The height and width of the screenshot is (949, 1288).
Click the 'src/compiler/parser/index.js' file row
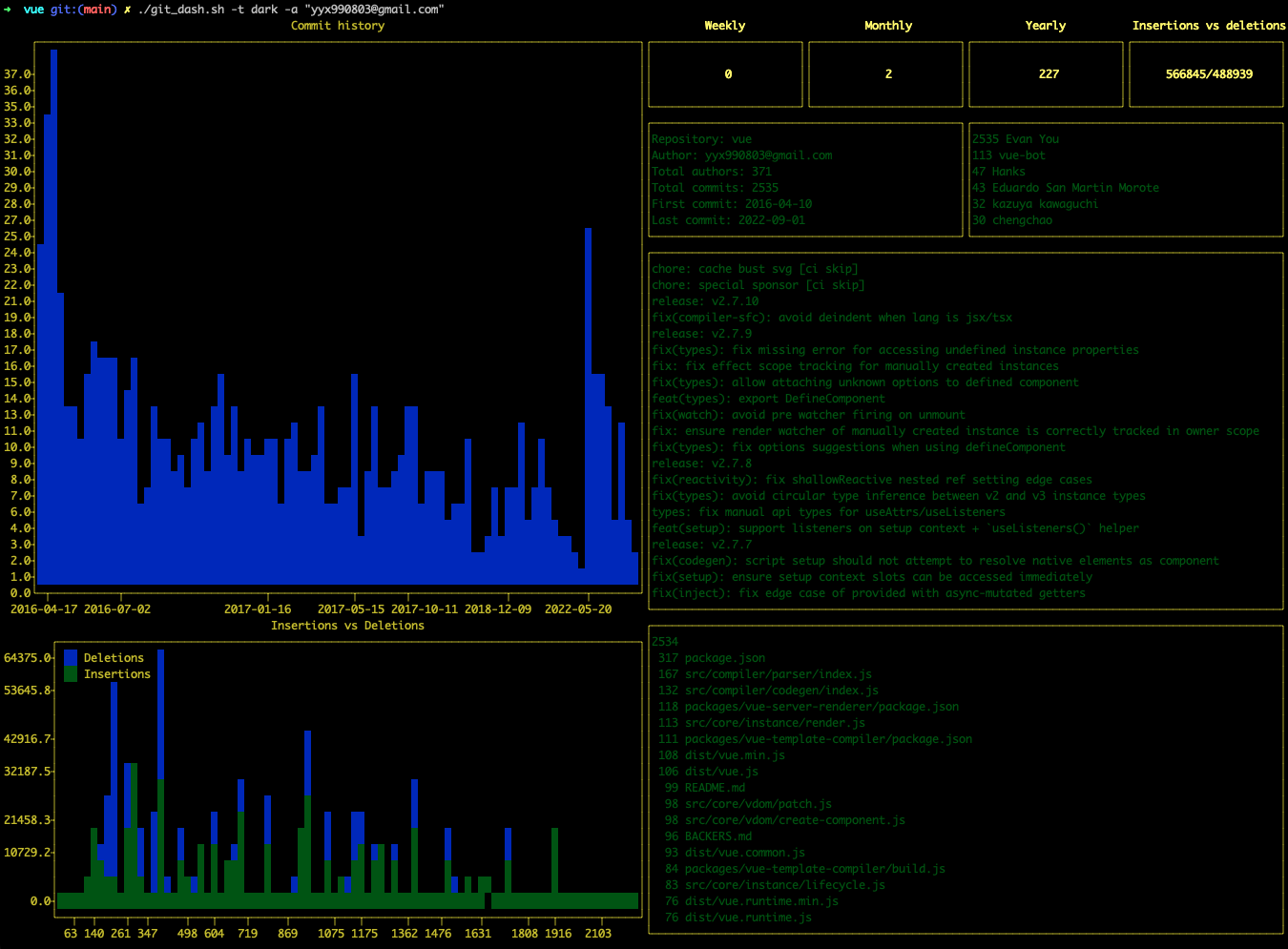tap(765, 674)
